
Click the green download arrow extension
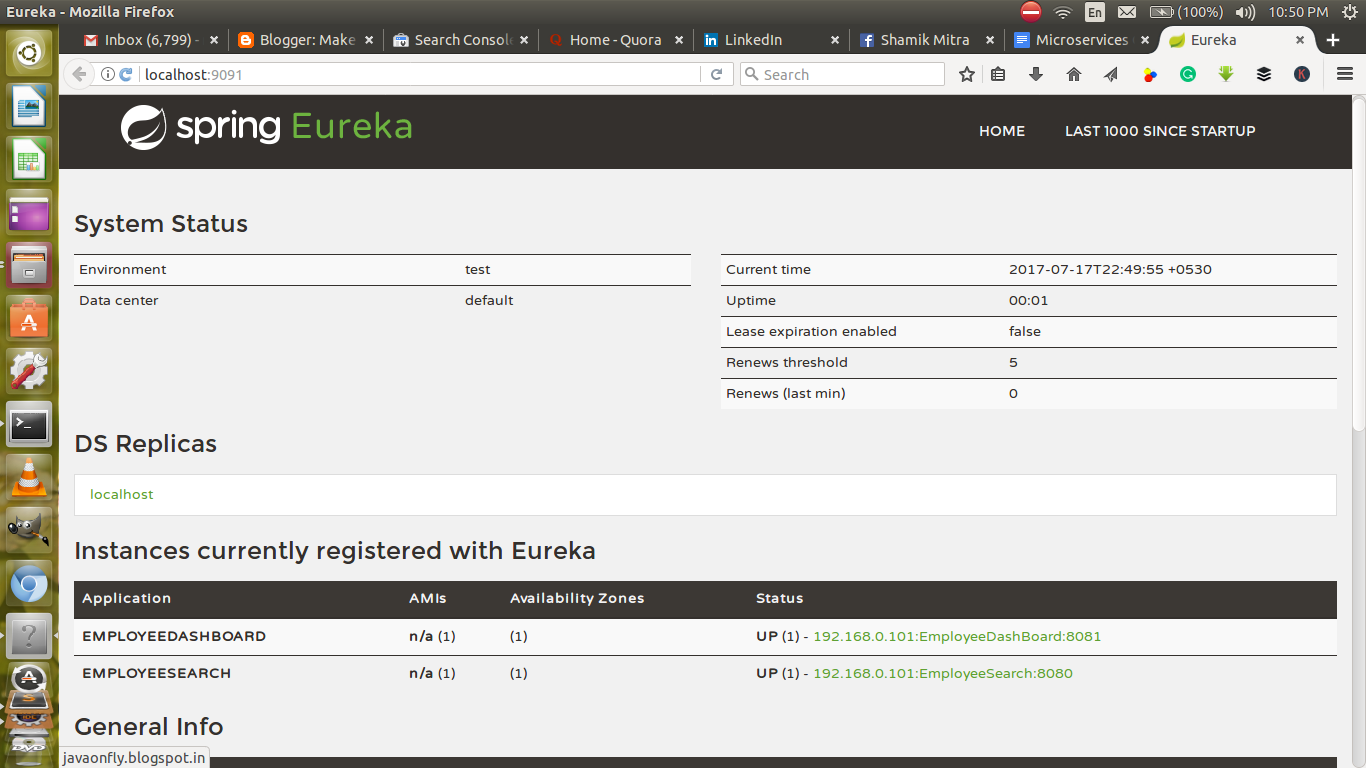click(x=1226, y=74)
